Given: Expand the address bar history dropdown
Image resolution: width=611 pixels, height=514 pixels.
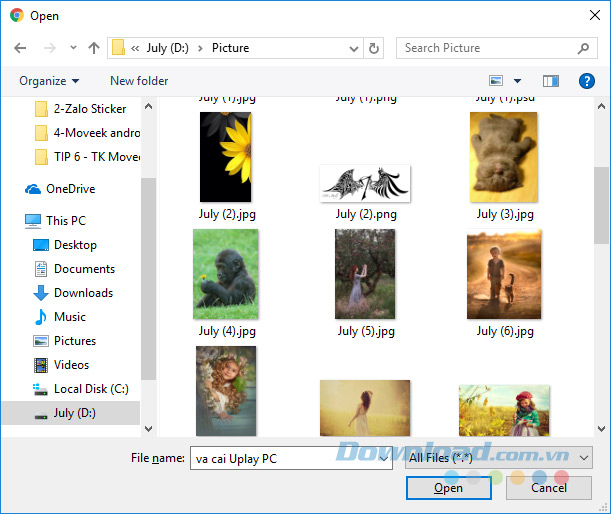Looking at the screenshot, I should click(x=354, y=48).
